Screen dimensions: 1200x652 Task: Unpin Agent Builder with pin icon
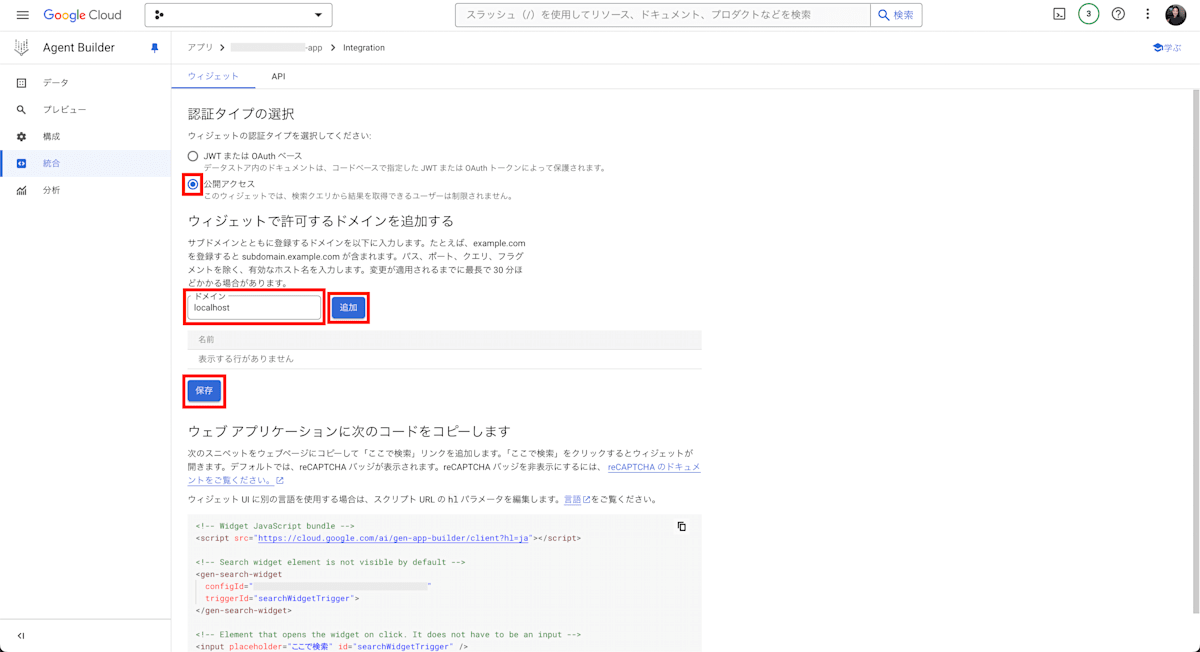click(154, 48)
